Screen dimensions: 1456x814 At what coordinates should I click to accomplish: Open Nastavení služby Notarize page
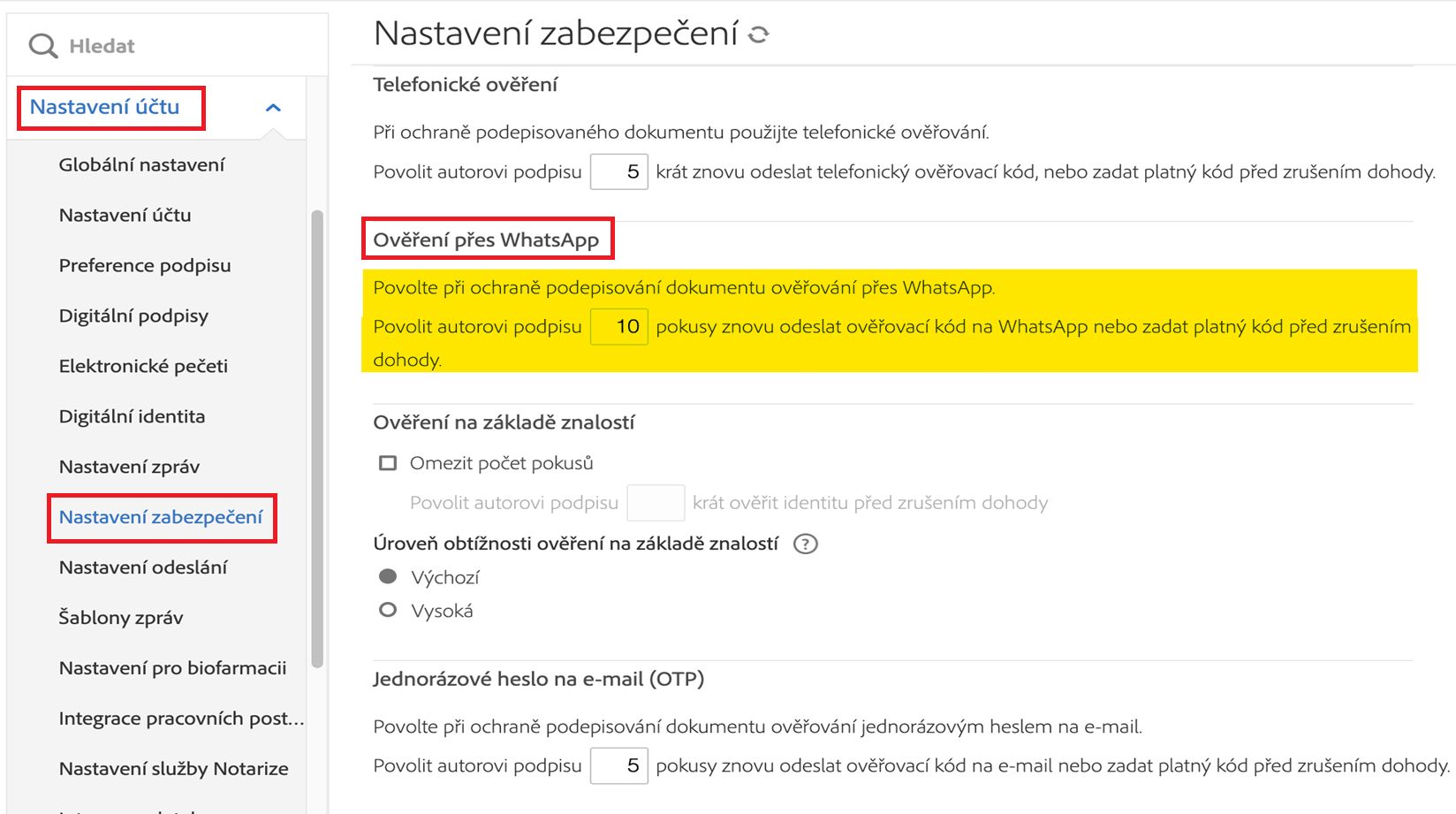tap(173, 769)
